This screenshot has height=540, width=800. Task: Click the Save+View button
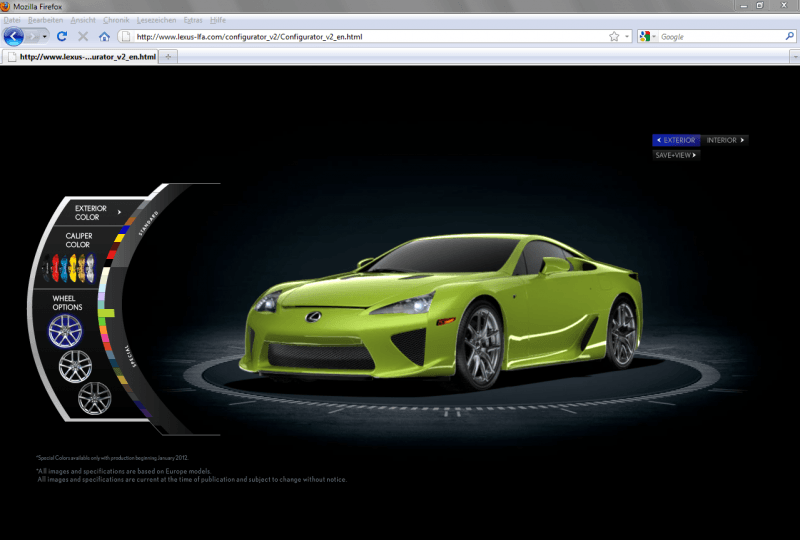coord(676,155)
